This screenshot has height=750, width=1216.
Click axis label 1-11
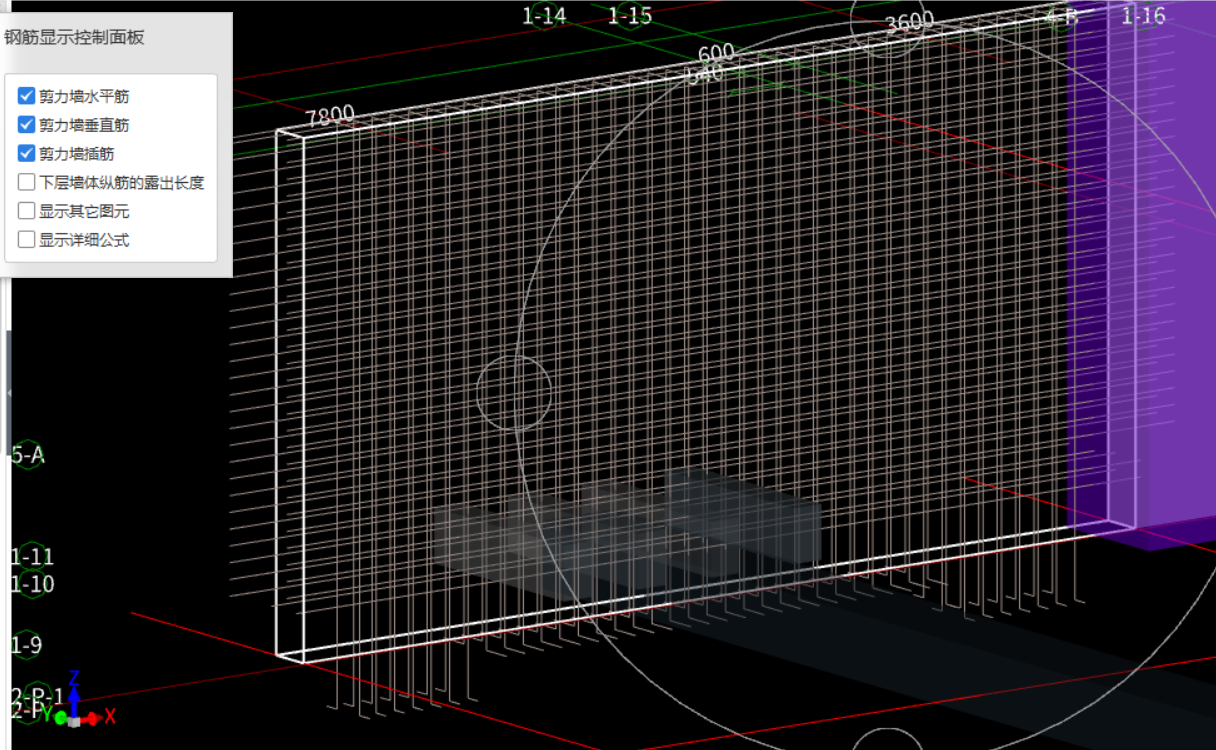coord(32,556)
